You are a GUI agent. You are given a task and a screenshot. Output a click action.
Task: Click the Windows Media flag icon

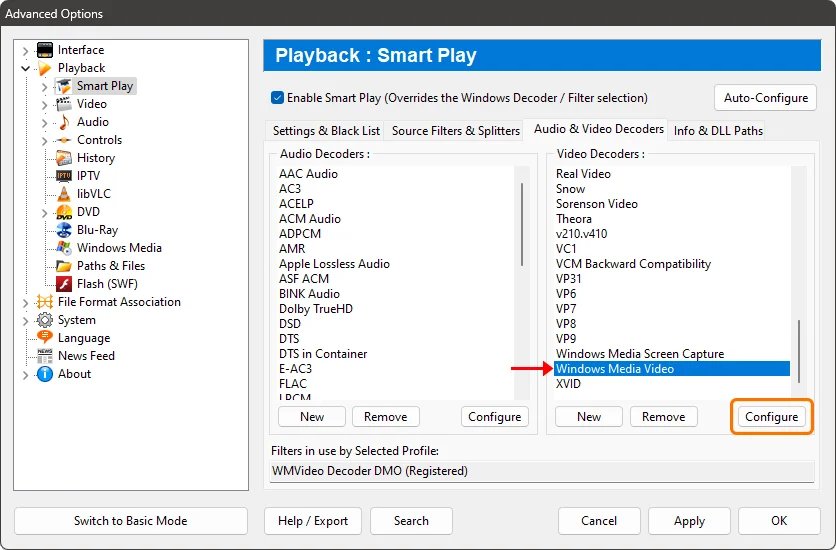pos(64,248)
